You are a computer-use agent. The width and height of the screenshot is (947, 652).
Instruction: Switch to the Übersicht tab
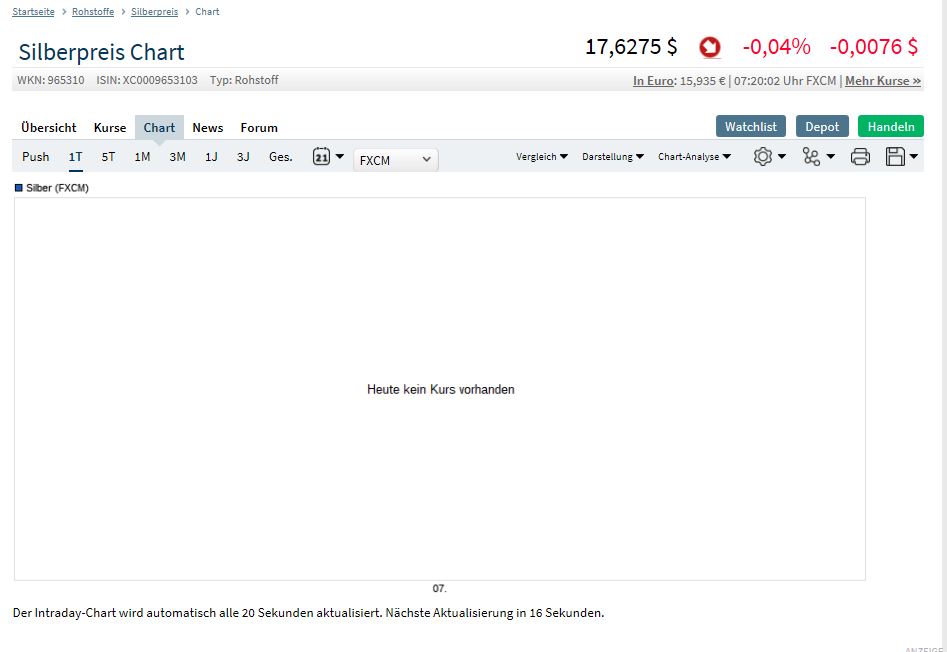[x=49, y=127]
